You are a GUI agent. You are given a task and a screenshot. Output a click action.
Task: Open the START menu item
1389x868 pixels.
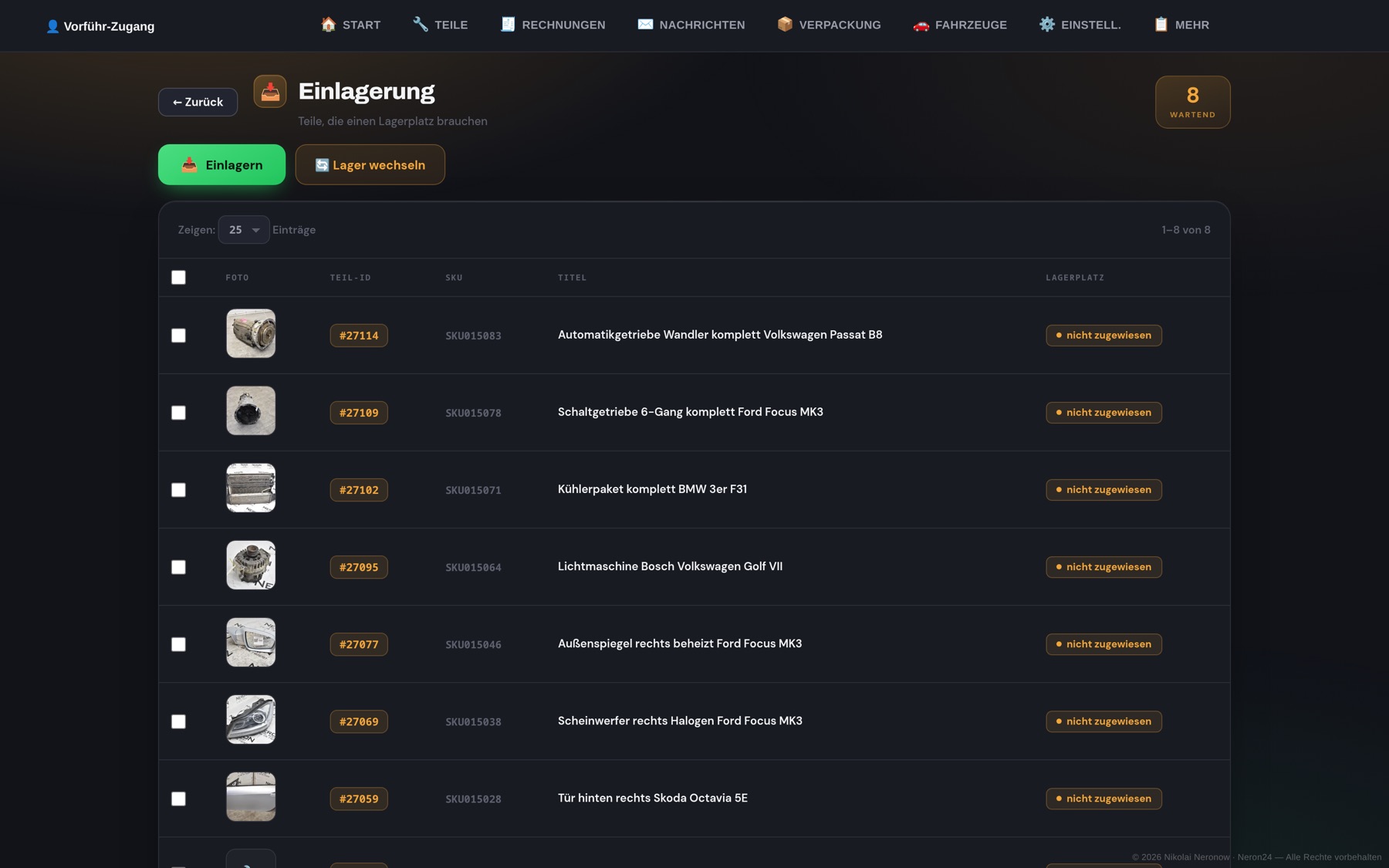click(351, 25)
